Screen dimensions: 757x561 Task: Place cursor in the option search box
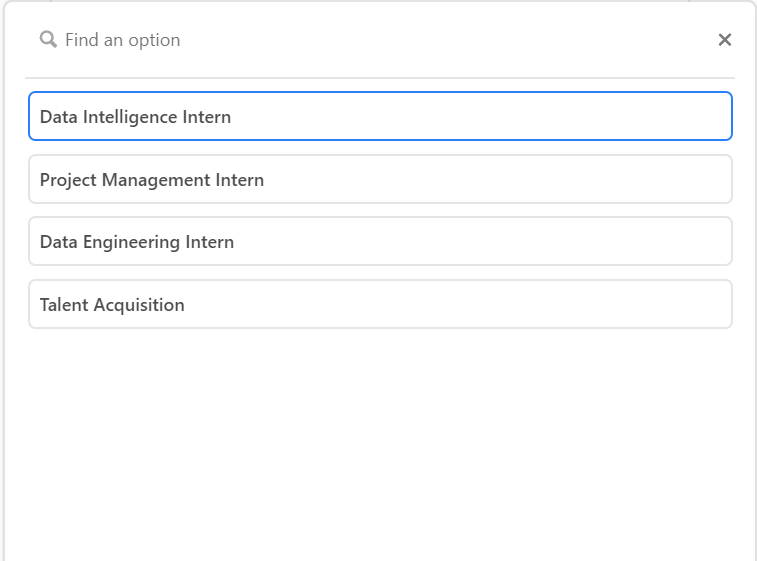[x=377, y=40]
